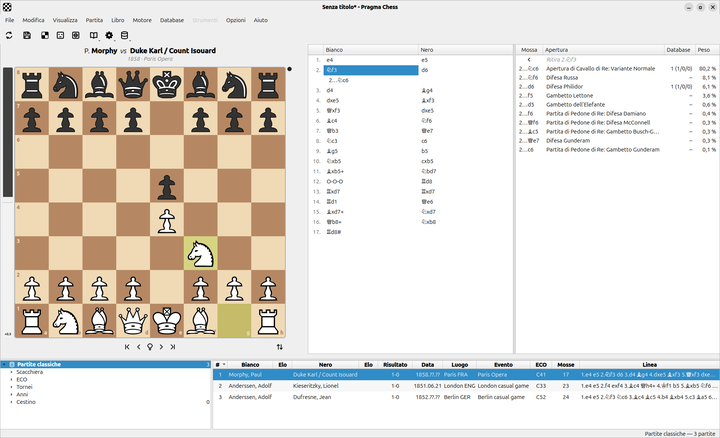Click the lightbulb hint icon below board
This screenshot has width=720, height=438.
(150, 347)
